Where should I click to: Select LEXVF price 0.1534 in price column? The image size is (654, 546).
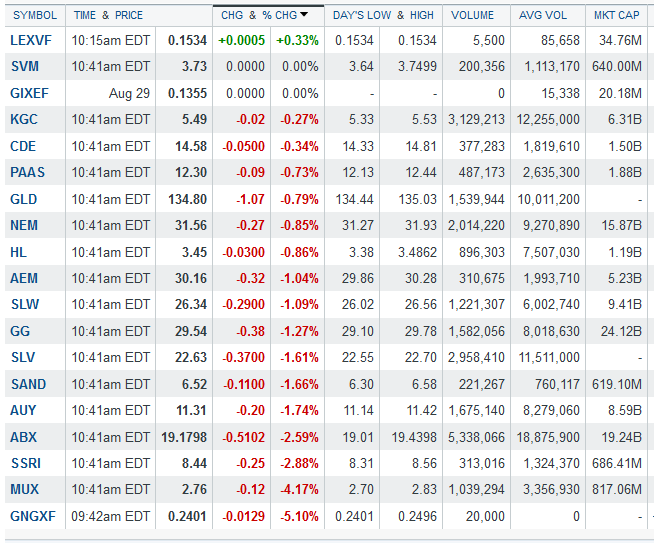187,40
